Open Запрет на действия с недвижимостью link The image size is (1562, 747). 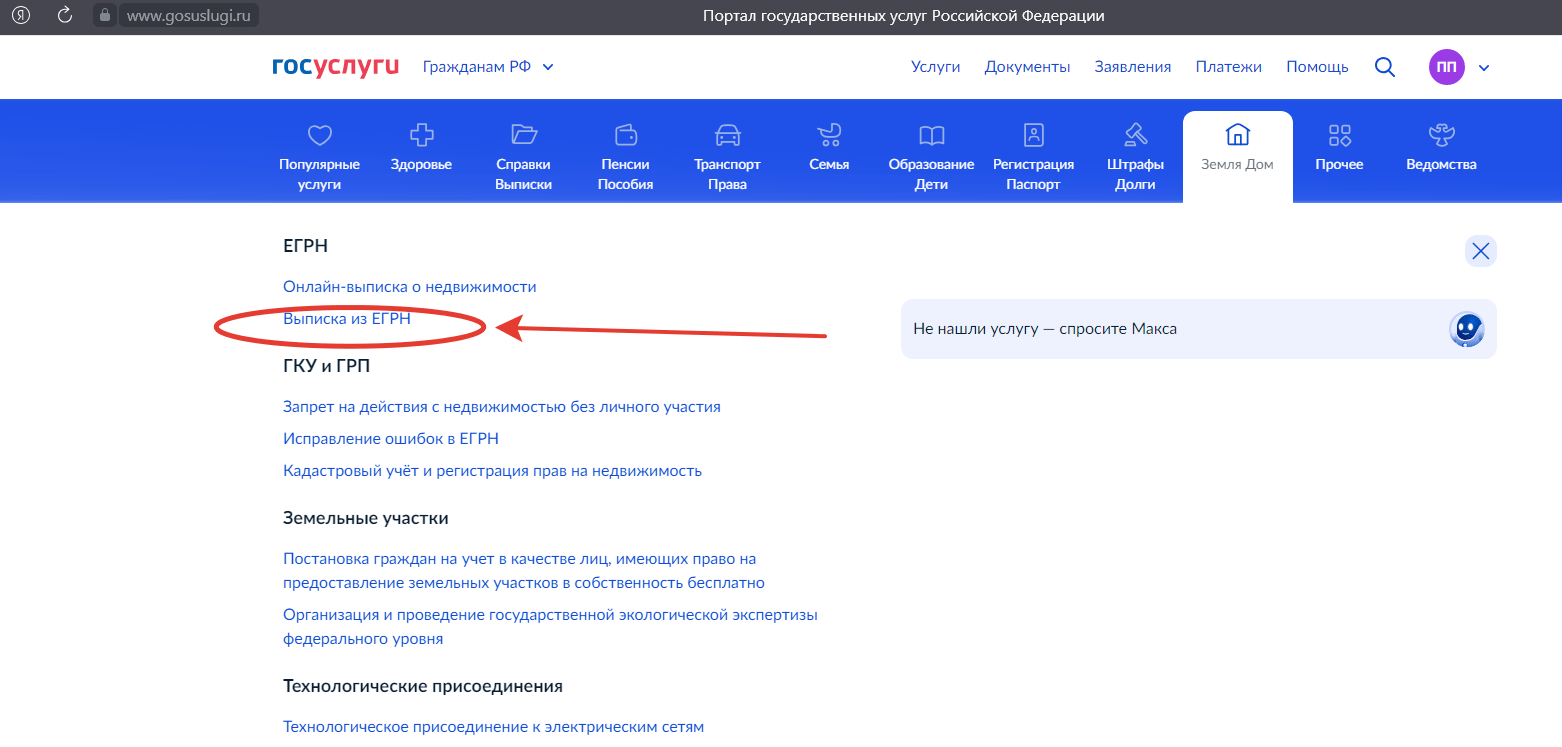click(502, 407)
